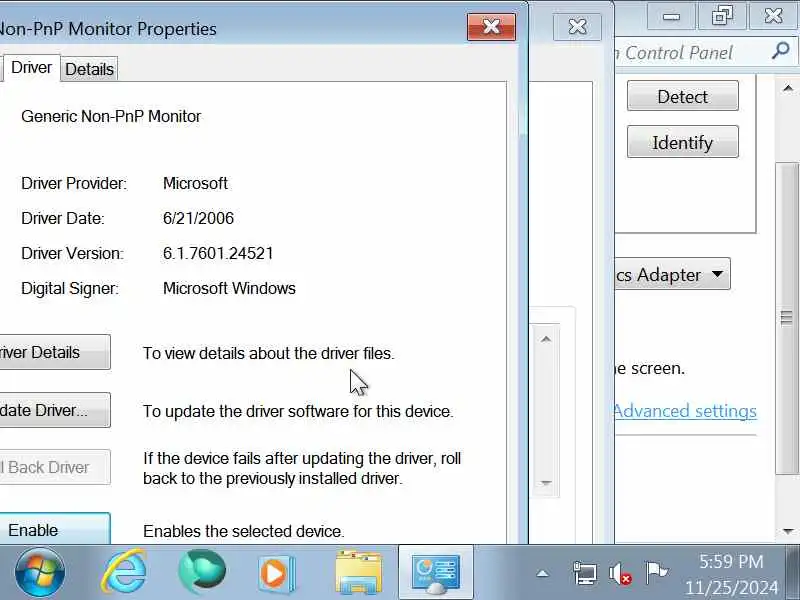Screen dimensions: 800x600
Task: Open Windows Media Player from taskbar
Action: [276, 573]
